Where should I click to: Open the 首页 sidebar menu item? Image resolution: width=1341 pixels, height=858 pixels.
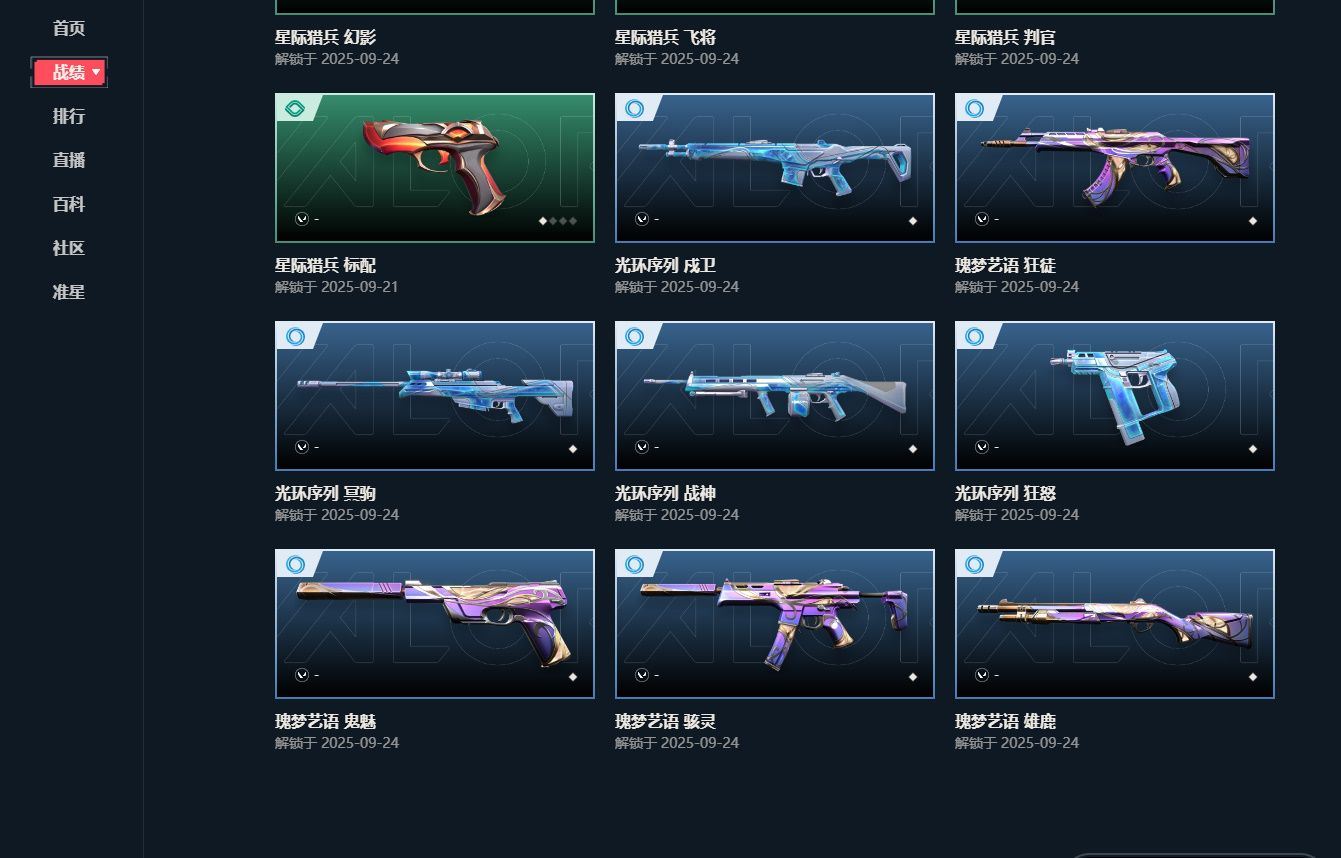pyautogui.click(x=69, y=28)
